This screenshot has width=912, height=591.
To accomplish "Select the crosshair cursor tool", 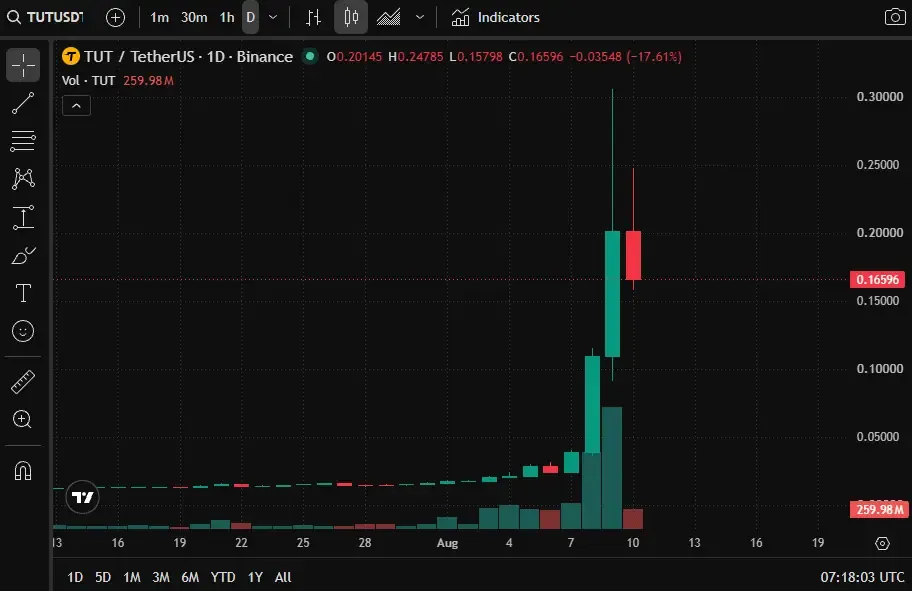I will [23, 65].
